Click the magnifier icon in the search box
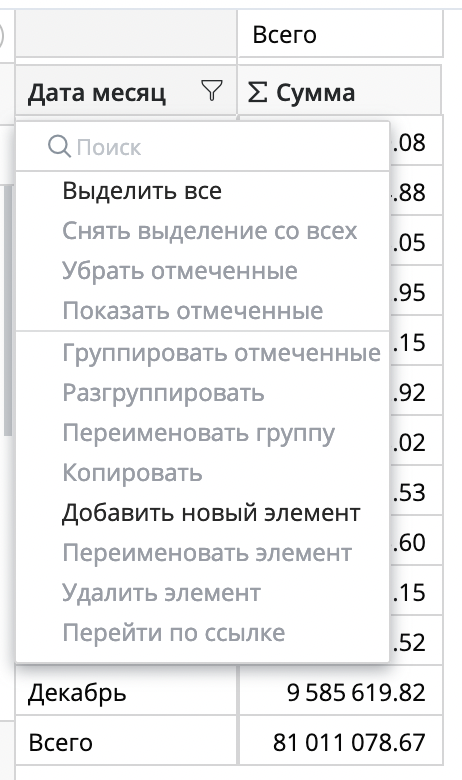Viewport: 462px width, 780px height. pyautogui.click(x=59, y=147)
